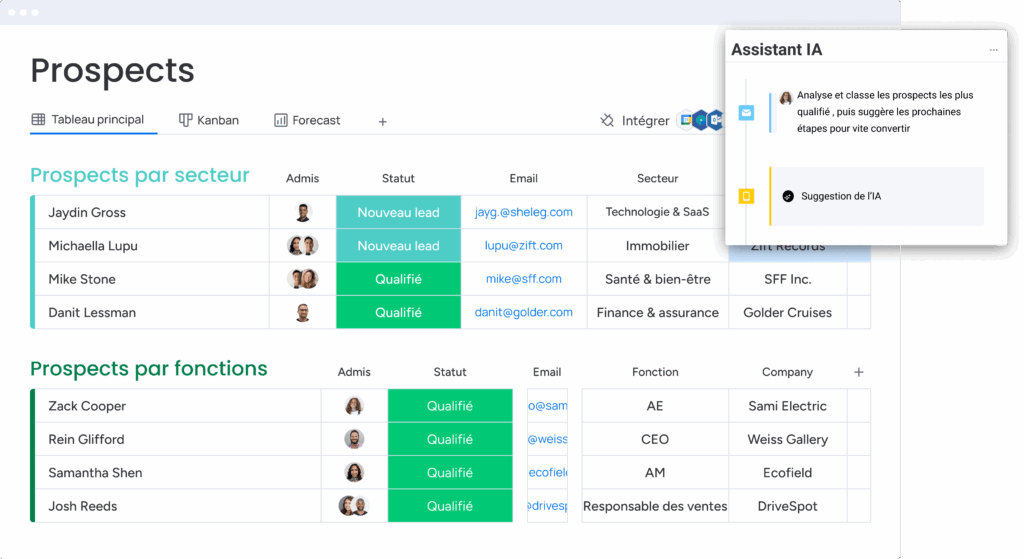Open the Samantha Shen prospect row
Screen dimensions: 1024x559
(178, 472)
